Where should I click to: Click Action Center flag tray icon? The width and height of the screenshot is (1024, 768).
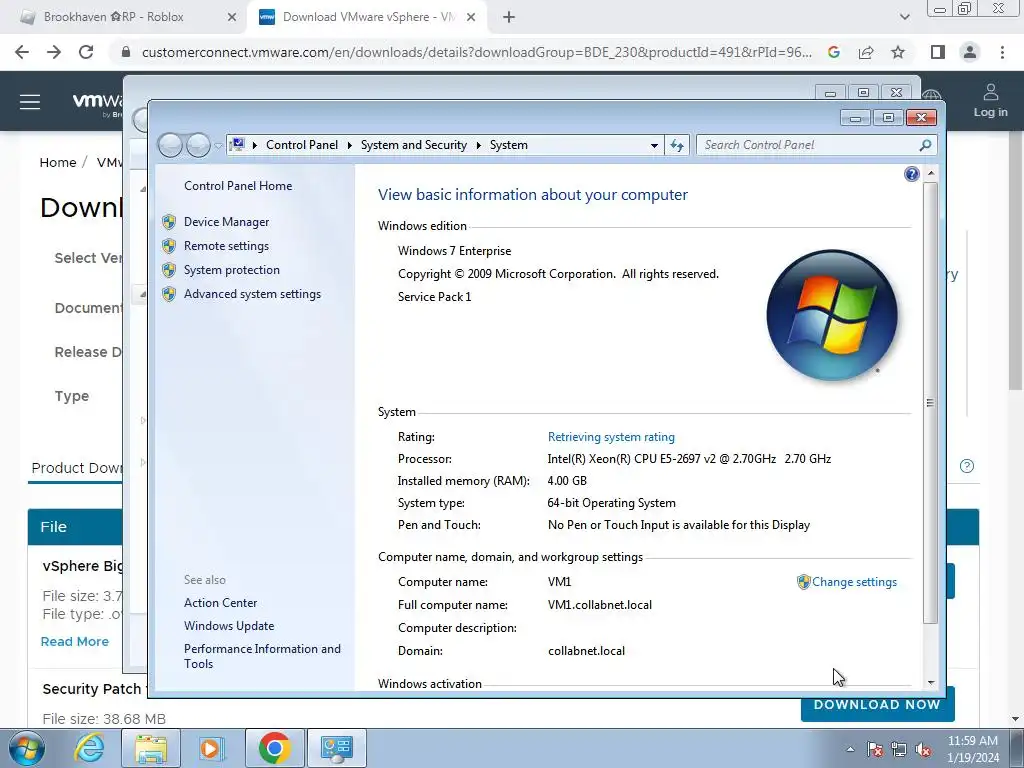(x=874, y=750)
